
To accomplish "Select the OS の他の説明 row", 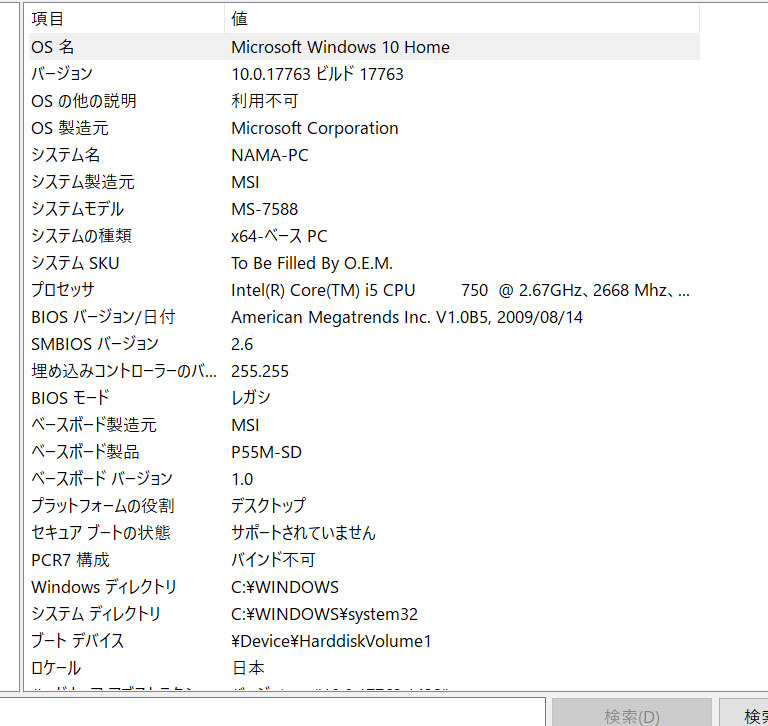I will tap(364, 101).
